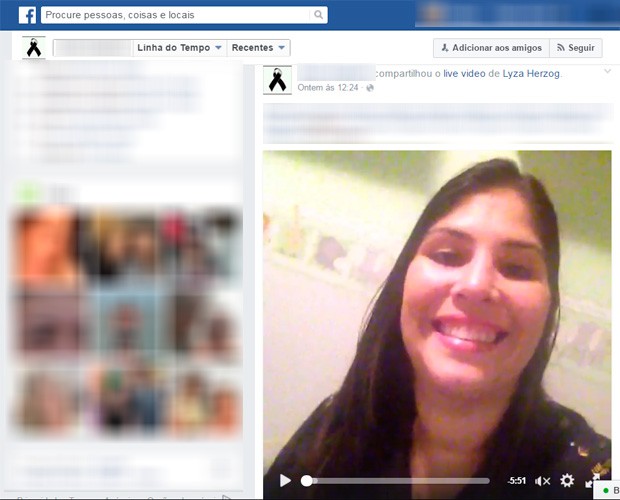620x500 pixels.
Task: Click the search magnifier icon
Action: coord(319,15)
